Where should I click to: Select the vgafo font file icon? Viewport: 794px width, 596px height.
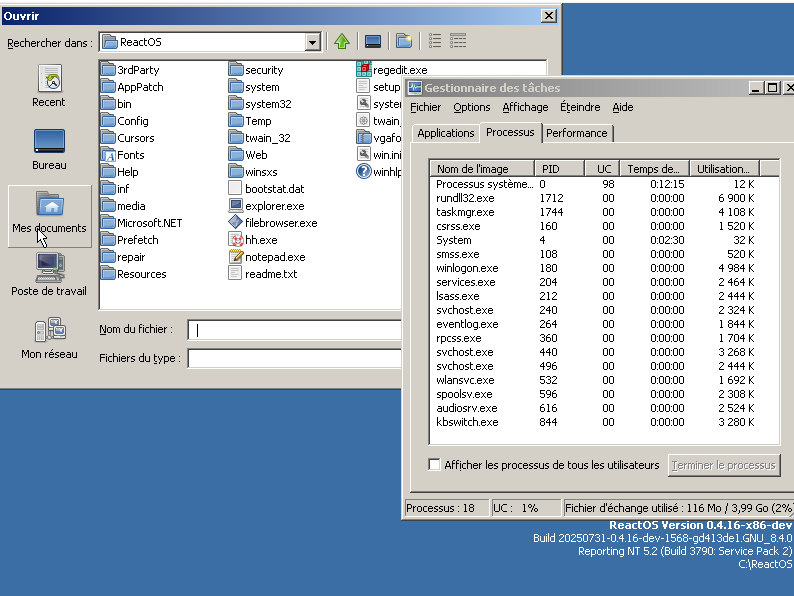(x=364, y=137)
